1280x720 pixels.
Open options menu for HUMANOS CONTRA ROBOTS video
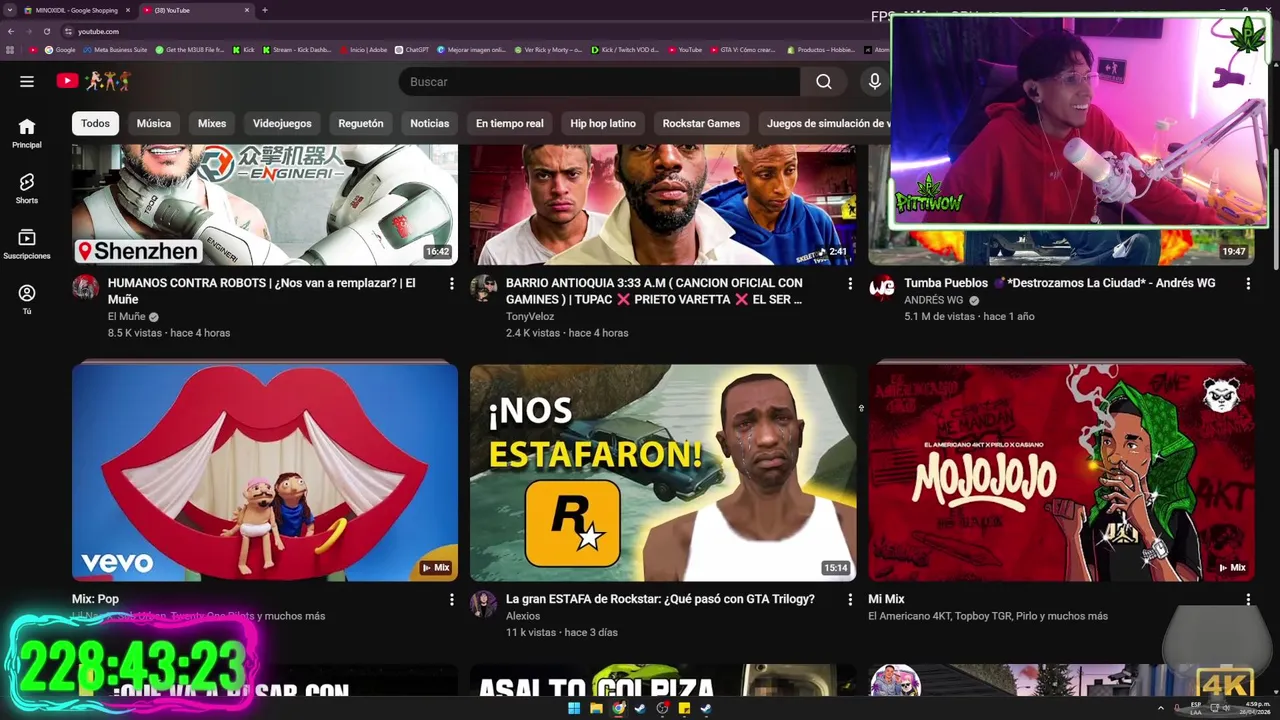point(452,284)
